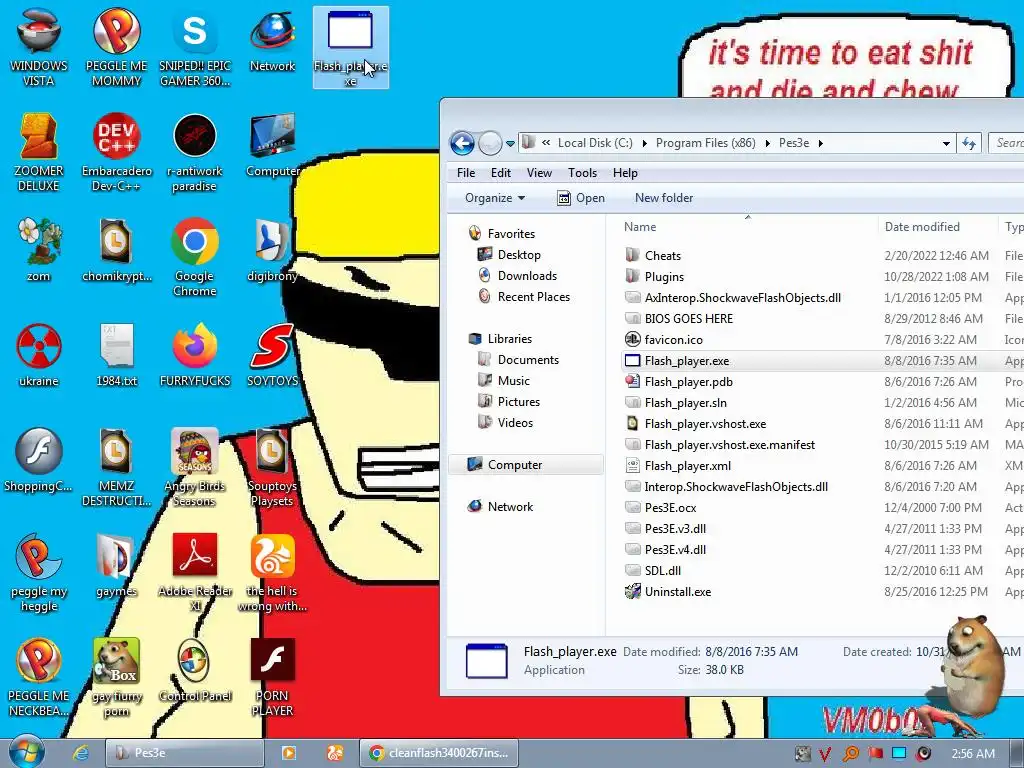Screen dimensions: 1024x768
Task: Open the Organize dropdown menu
Action: [494, 198]
